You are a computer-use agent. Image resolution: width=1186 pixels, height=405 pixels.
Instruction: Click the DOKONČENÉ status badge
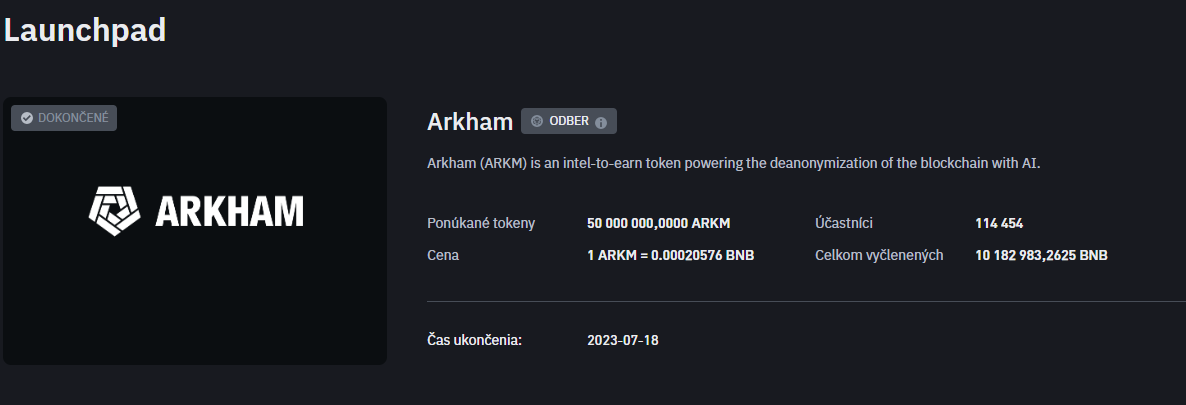point(64,118)
